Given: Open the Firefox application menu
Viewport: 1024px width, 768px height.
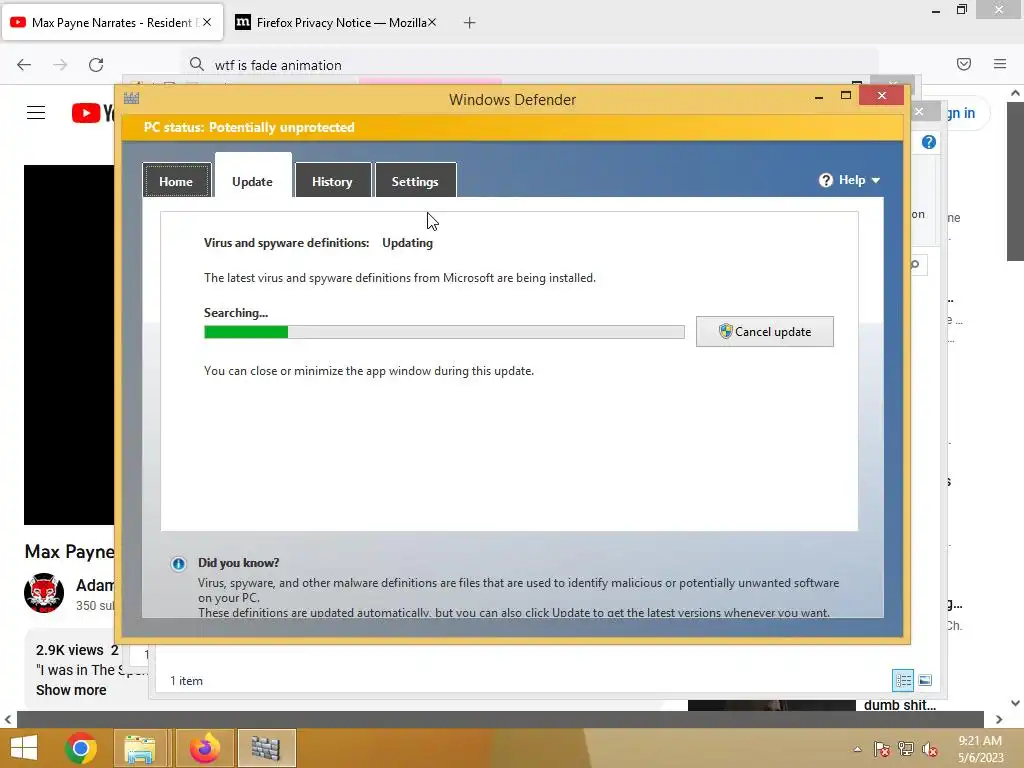Looking at the screenshot, I should coord(1000,64).
